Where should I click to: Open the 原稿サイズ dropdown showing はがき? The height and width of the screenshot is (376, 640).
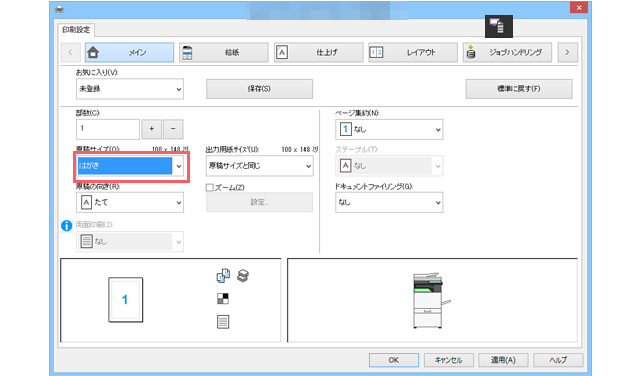tap(130, 166)
